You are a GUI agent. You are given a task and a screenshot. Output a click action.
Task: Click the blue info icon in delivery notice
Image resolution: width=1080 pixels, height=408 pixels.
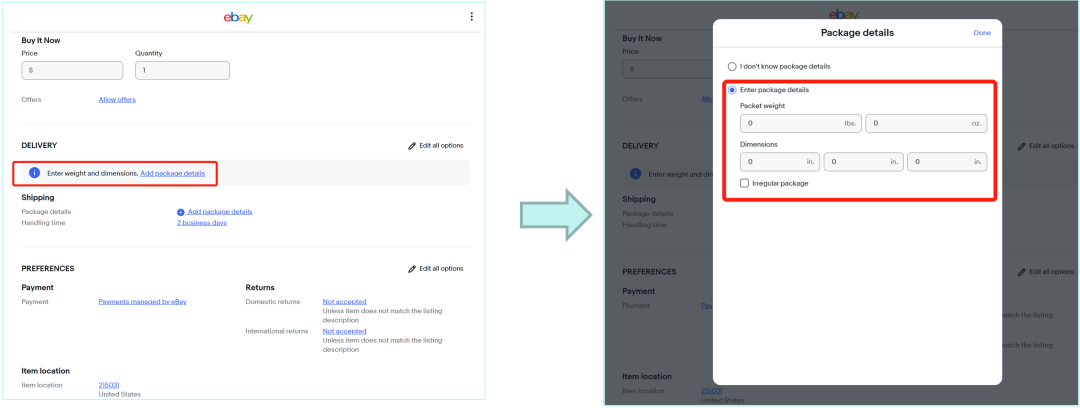point(34,173)
